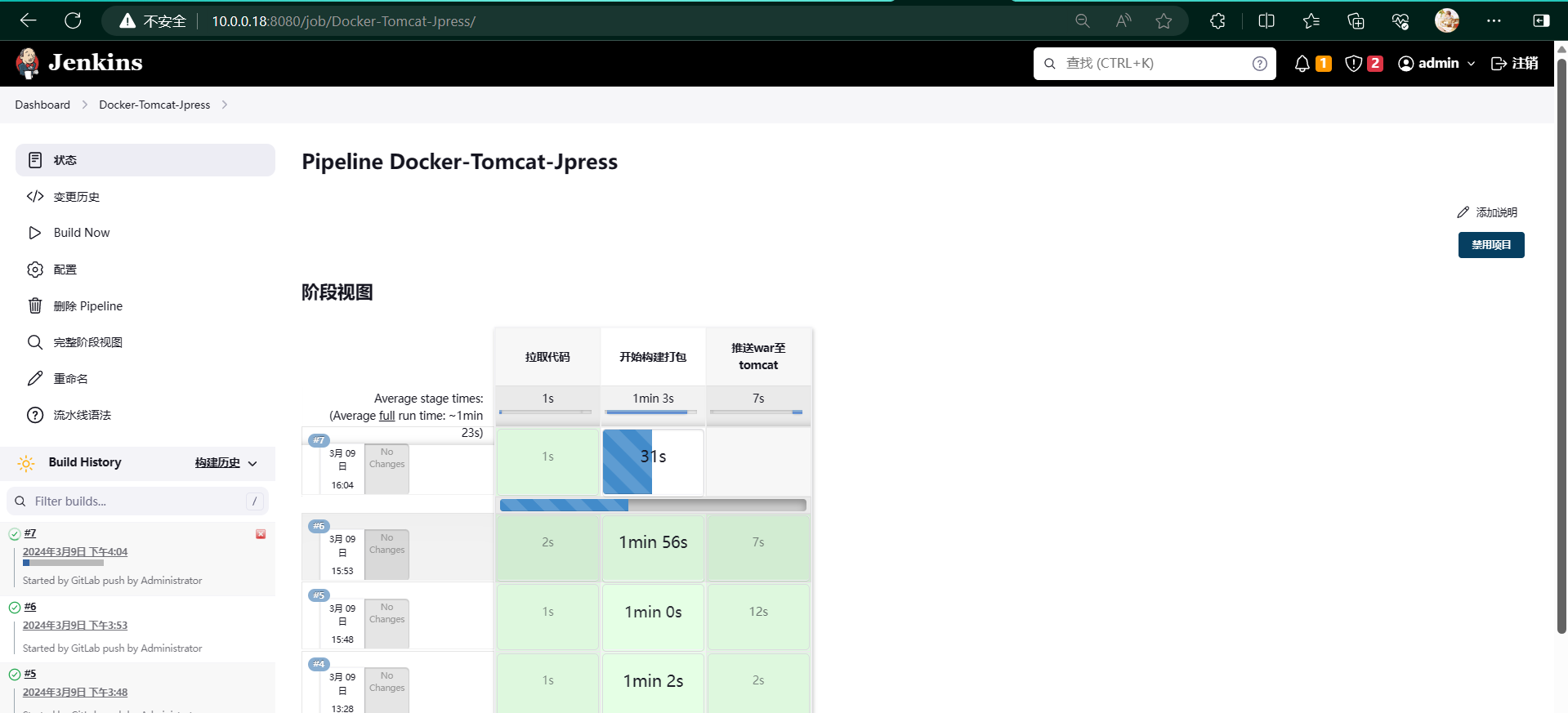Viewport: 1568px width, 713px height.
Task: Click the Build History sun icon
Action: [26, 463]
